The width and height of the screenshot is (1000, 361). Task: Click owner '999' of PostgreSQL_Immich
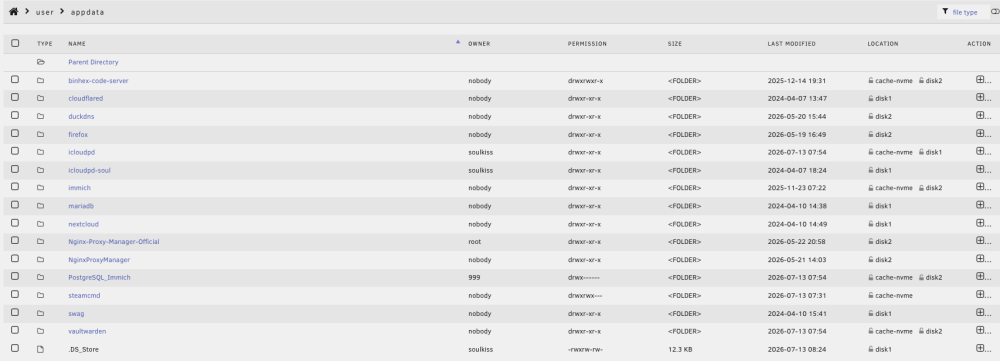pos(474,277)
